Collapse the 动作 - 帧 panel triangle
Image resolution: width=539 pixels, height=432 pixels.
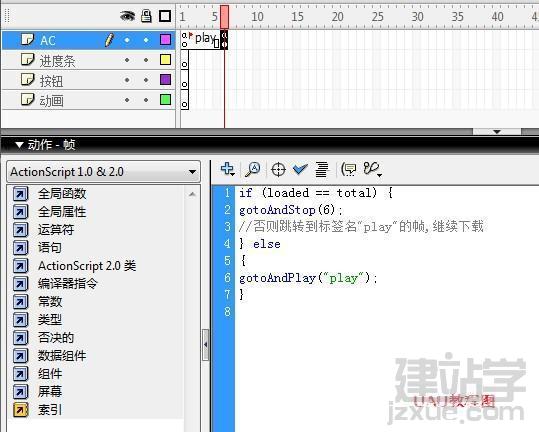[x=19, y=145]
